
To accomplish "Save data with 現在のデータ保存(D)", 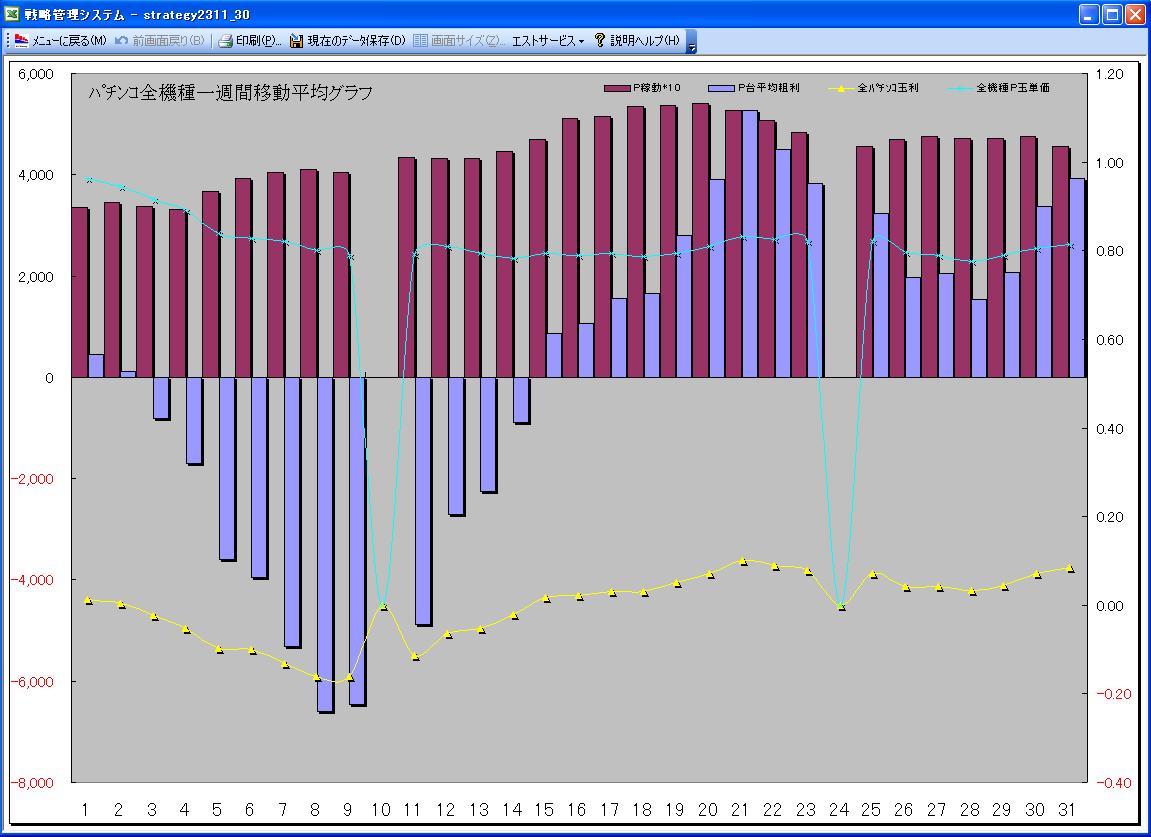I will point(347,40).
